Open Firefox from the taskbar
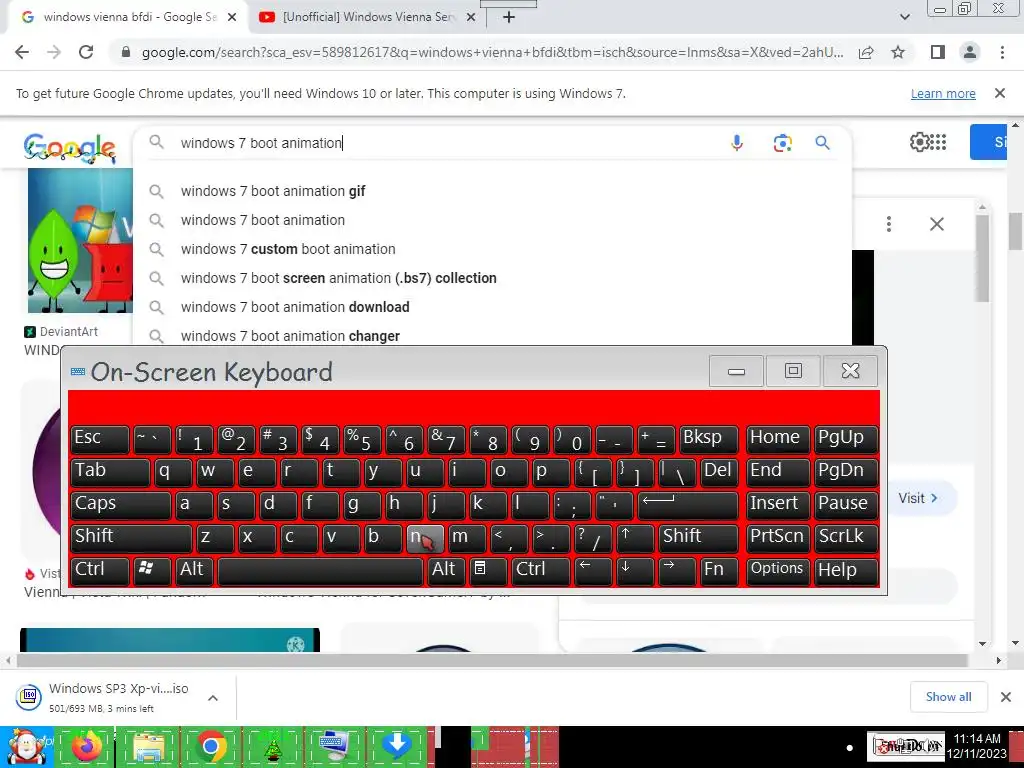The width and height of the screenshot is (1024, 768). pos(87,746)
